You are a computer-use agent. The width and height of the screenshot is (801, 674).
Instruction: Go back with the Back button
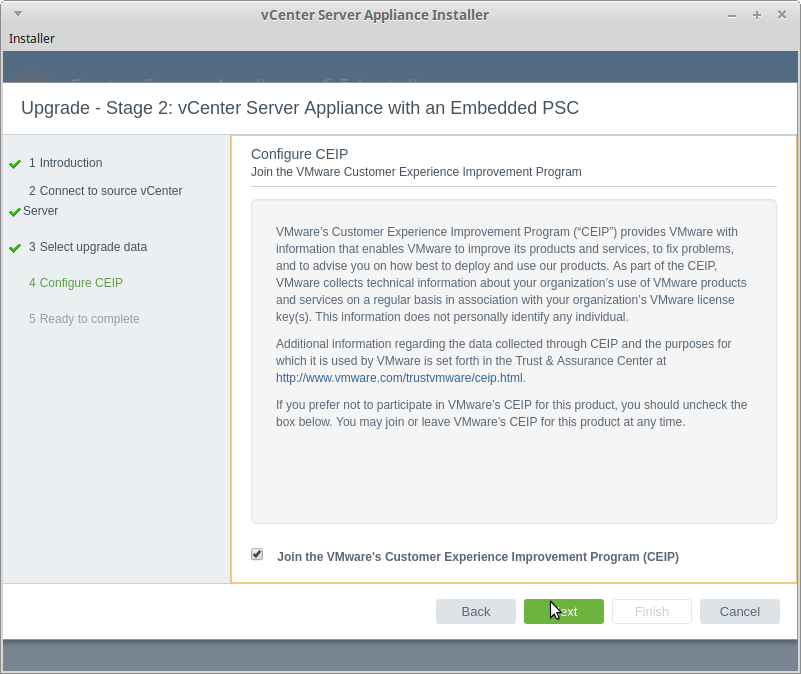click(x=476, y=612)
